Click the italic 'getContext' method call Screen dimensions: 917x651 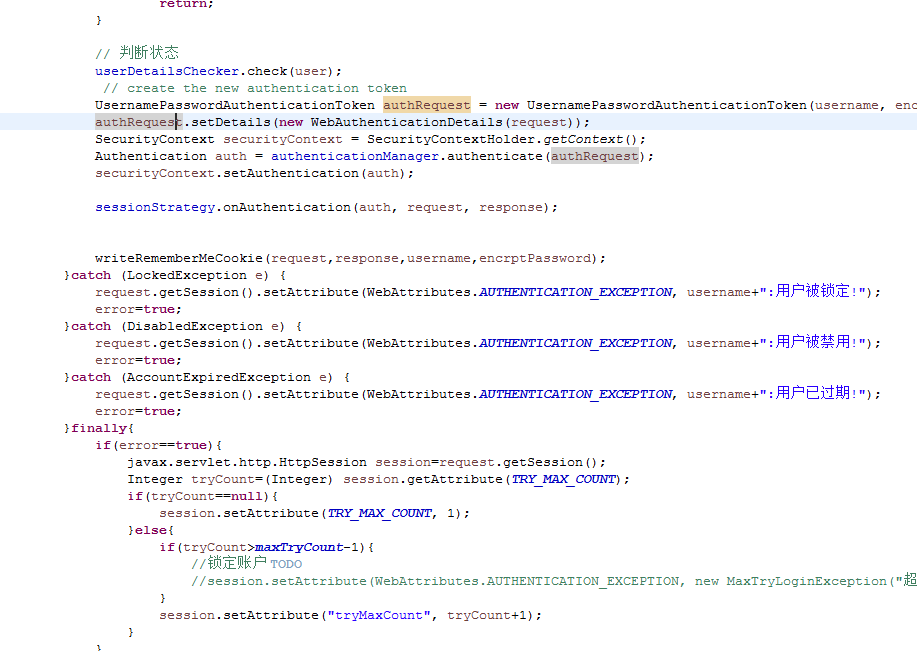pyautogui.click(x=583, y=139)
